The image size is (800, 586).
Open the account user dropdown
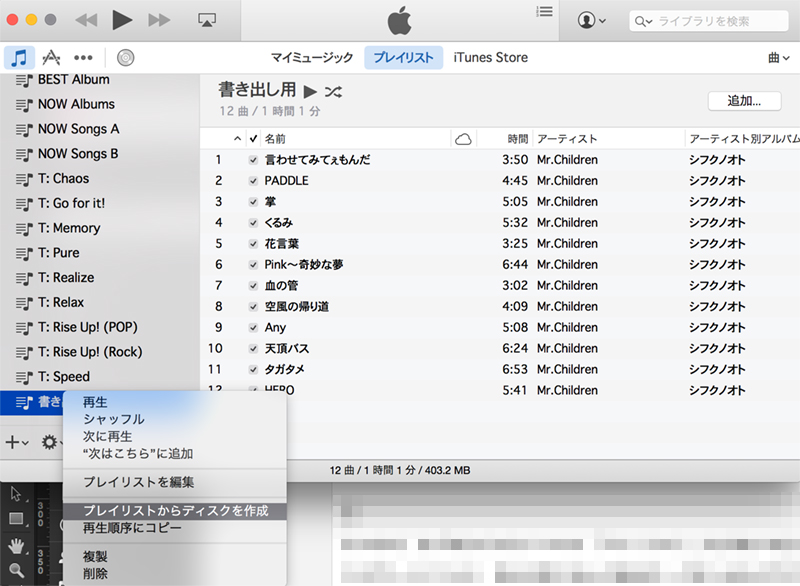tap(591, 20)
